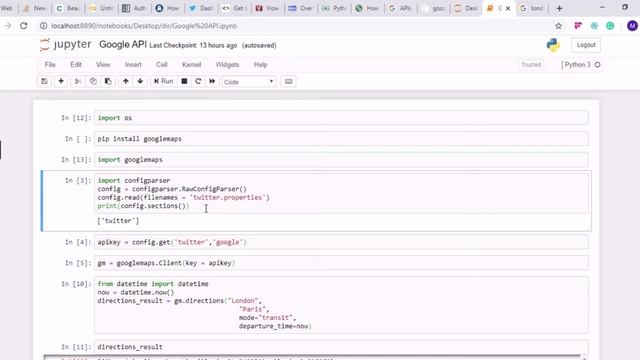
Task: Switch to the APIs Google browser tab
Action: pyautogui.click(x=400, y=8)
